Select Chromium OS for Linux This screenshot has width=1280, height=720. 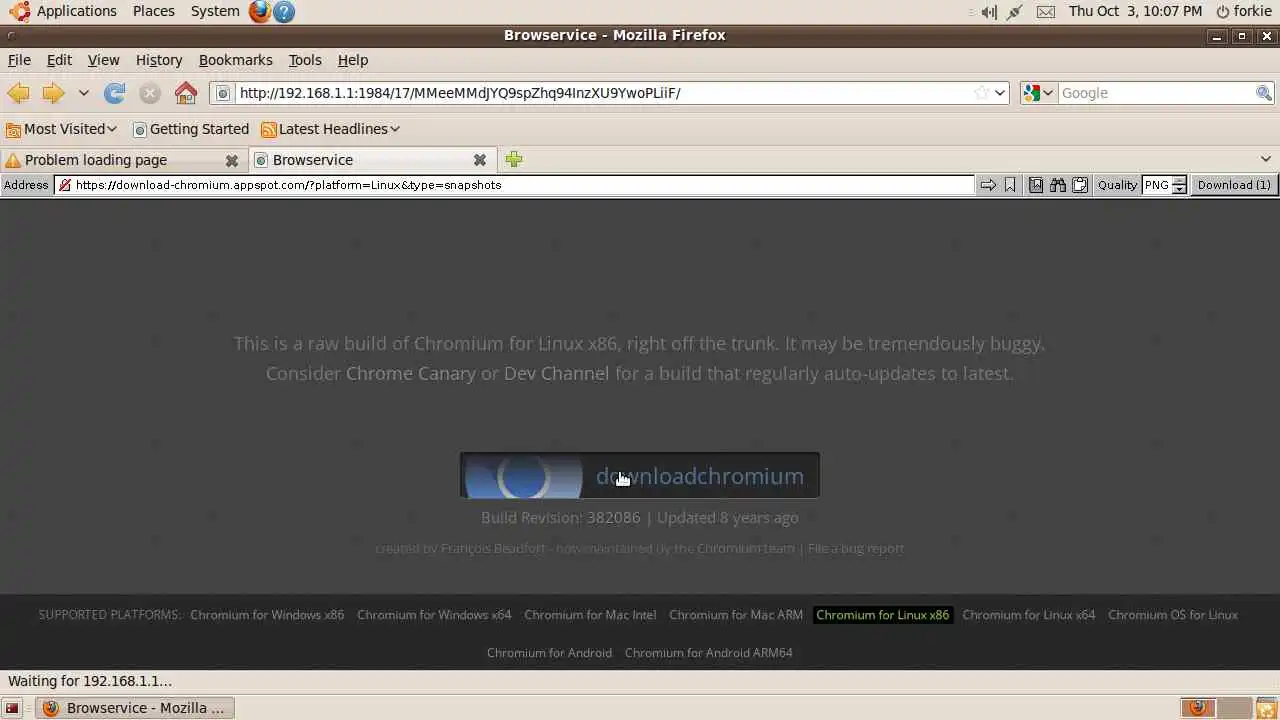pos(1173,615)
